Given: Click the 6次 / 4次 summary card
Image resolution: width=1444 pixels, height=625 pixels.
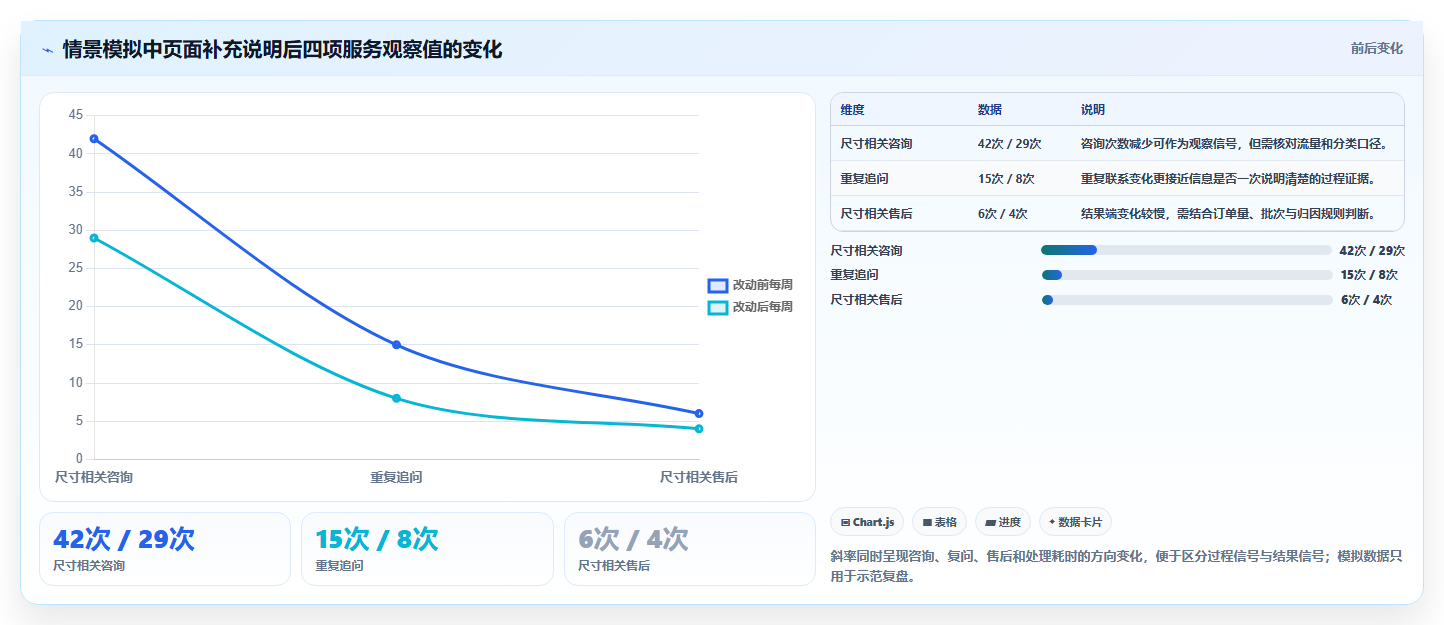Looking at the screenshot, I should (690, 549).
